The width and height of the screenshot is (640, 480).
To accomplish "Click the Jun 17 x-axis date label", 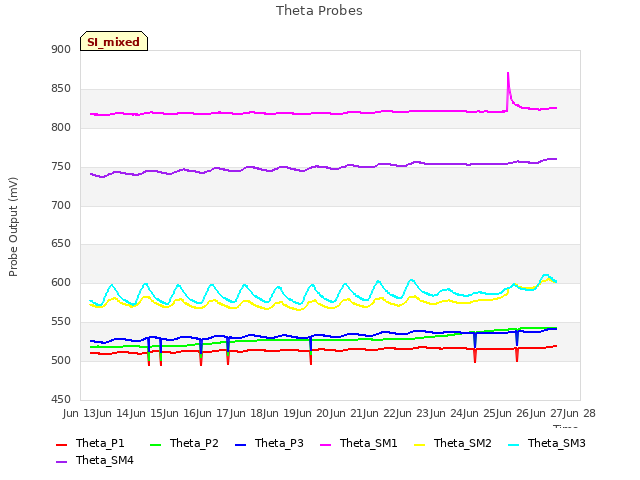I will [214, 413].
